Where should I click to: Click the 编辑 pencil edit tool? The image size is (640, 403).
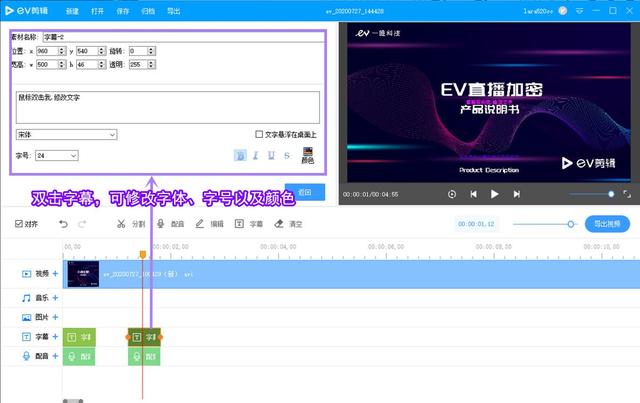point(209,224)
